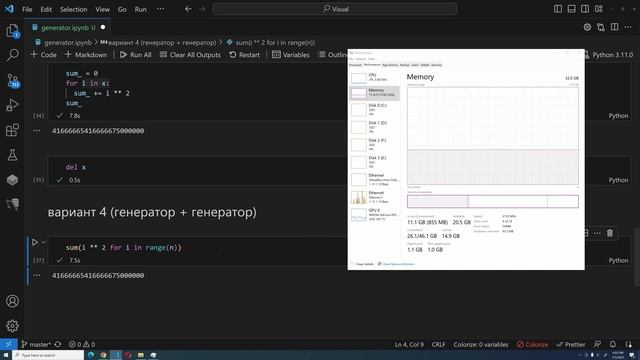Click Clear All Outputs
640x360 pixels.
pyautogui.click(x=190, y=55)
